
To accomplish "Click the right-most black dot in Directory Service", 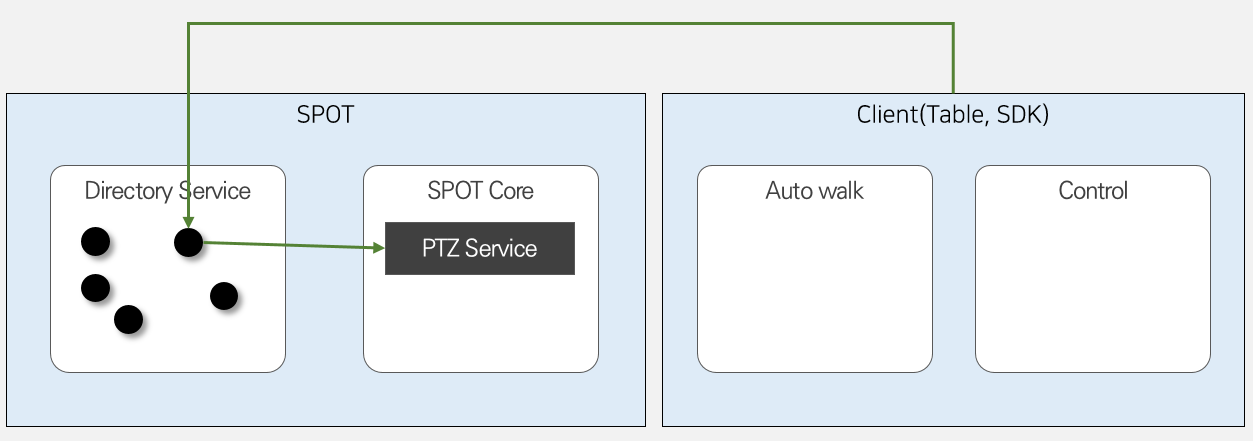I will (x=223, y=296).
